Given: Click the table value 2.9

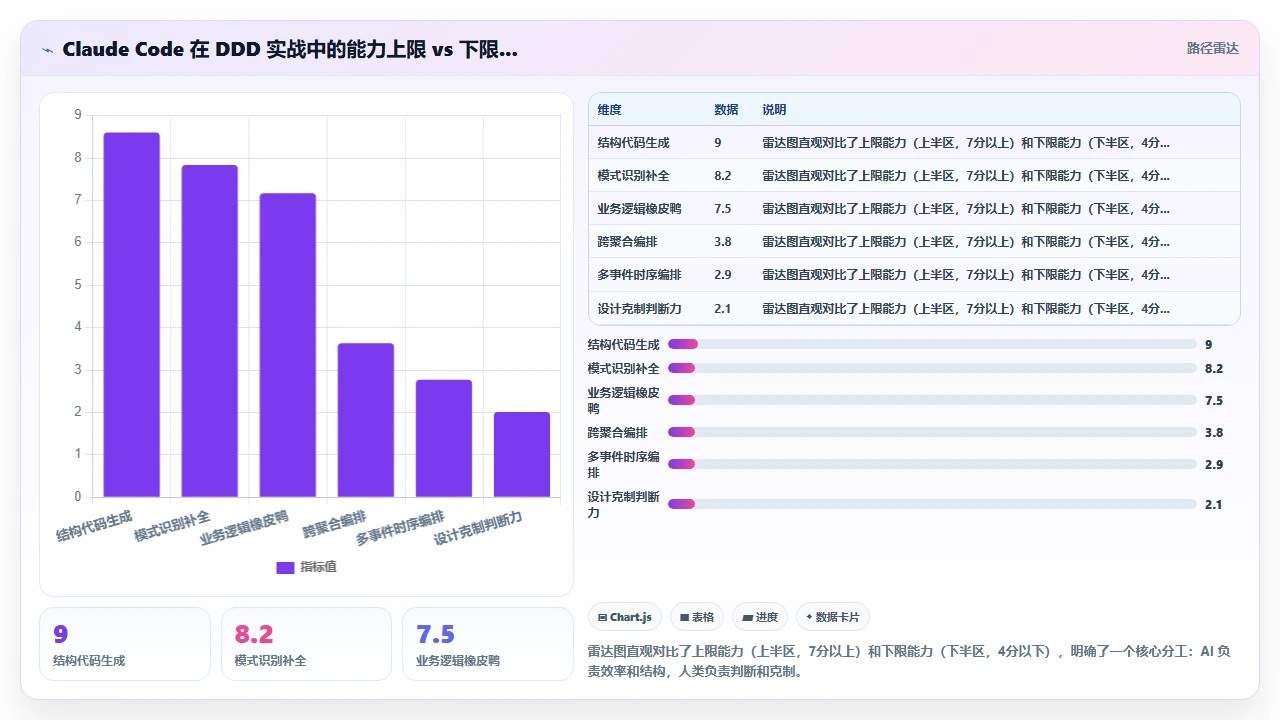Looking at the screenshot, I should click(x=723, y=274).
